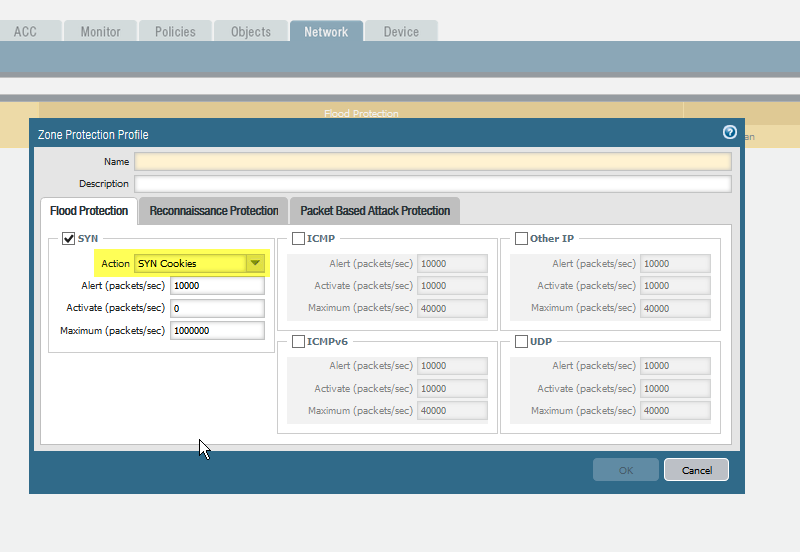
Task: Uncheck the SYN flood protection checkbox
Action: (x=68, y=239)
